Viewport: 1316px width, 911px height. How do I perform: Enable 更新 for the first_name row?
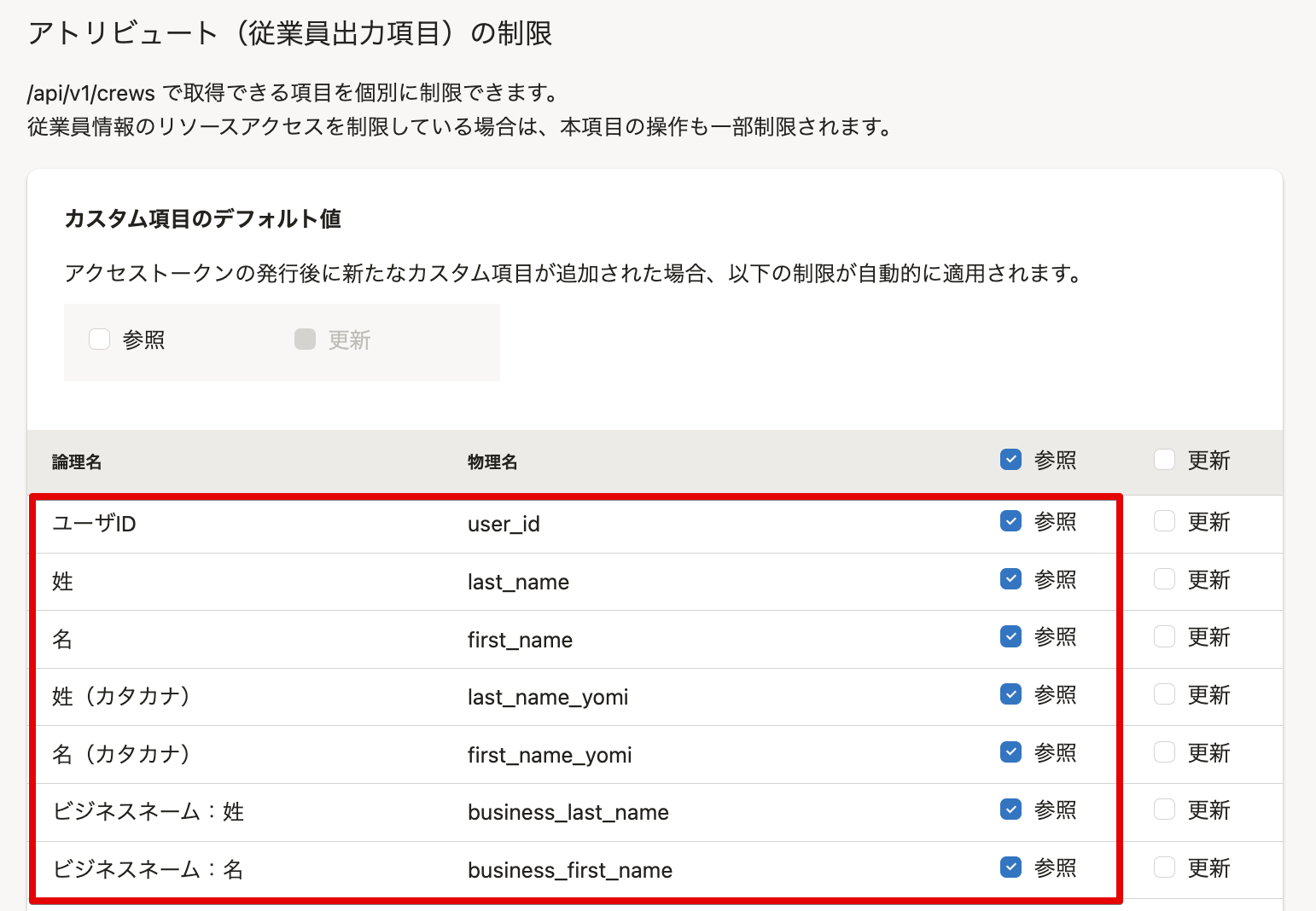pyautogui.click(x=1164, y=636)
